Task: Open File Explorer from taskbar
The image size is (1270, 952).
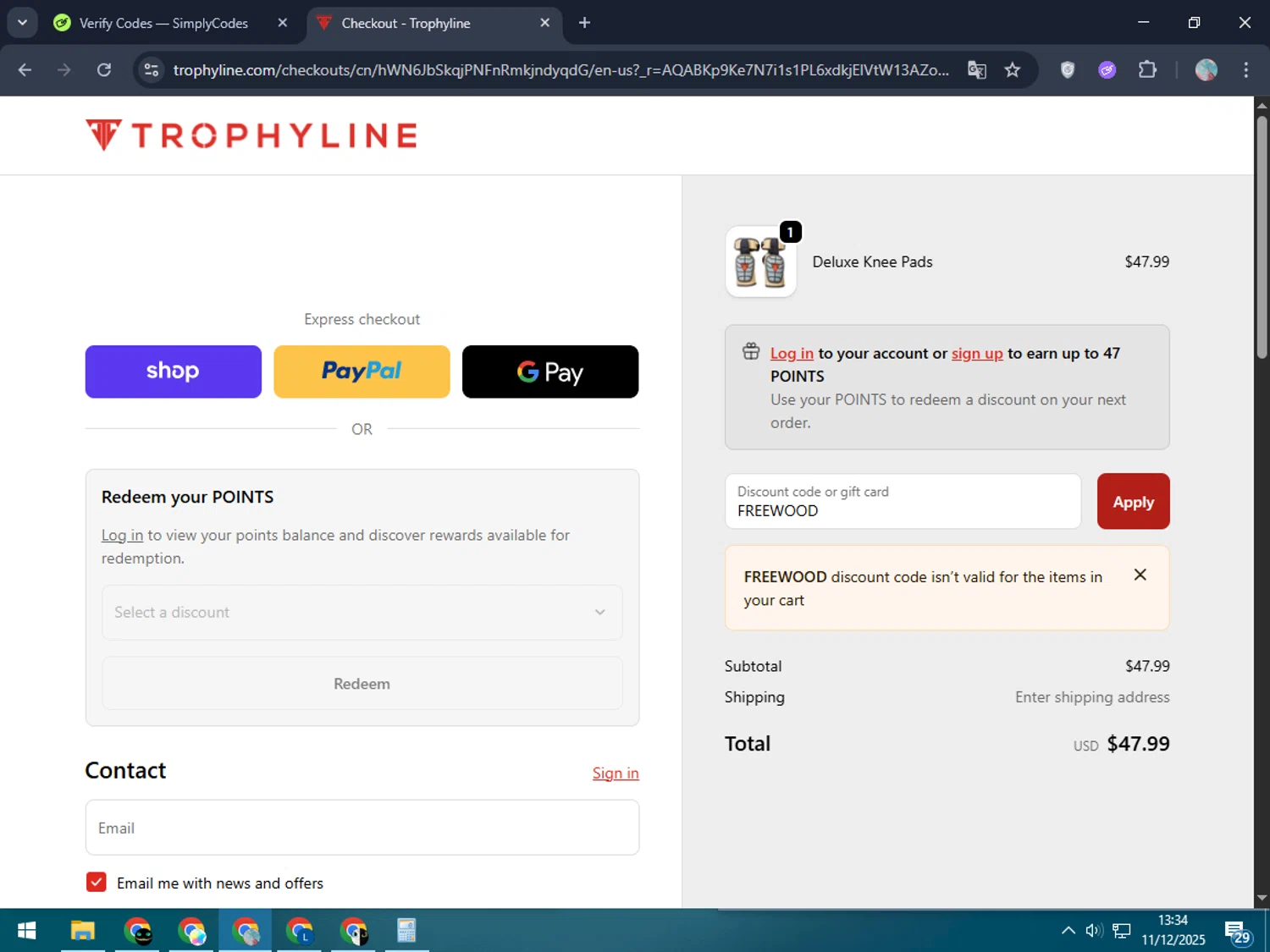Action: tap(82, 931)
